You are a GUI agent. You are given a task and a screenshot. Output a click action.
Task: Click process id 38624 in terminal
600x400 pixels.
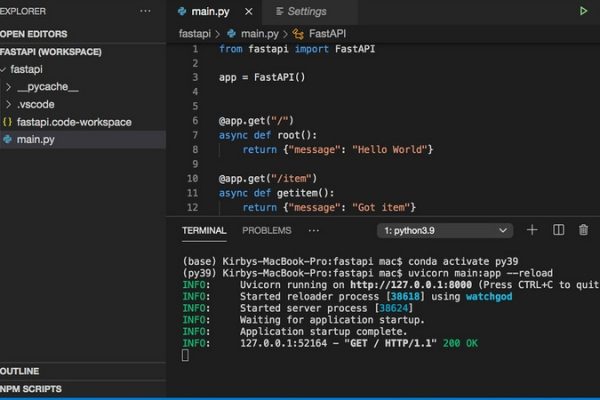[394, 308]
